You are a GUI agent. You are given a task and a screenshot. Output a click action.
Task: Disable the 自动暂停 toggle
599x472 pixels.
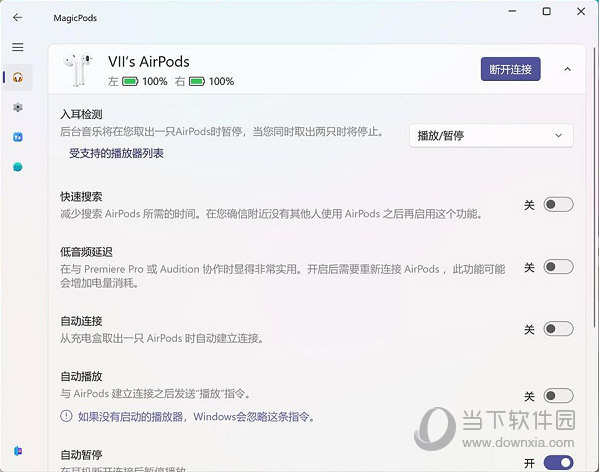coord(559,463)
